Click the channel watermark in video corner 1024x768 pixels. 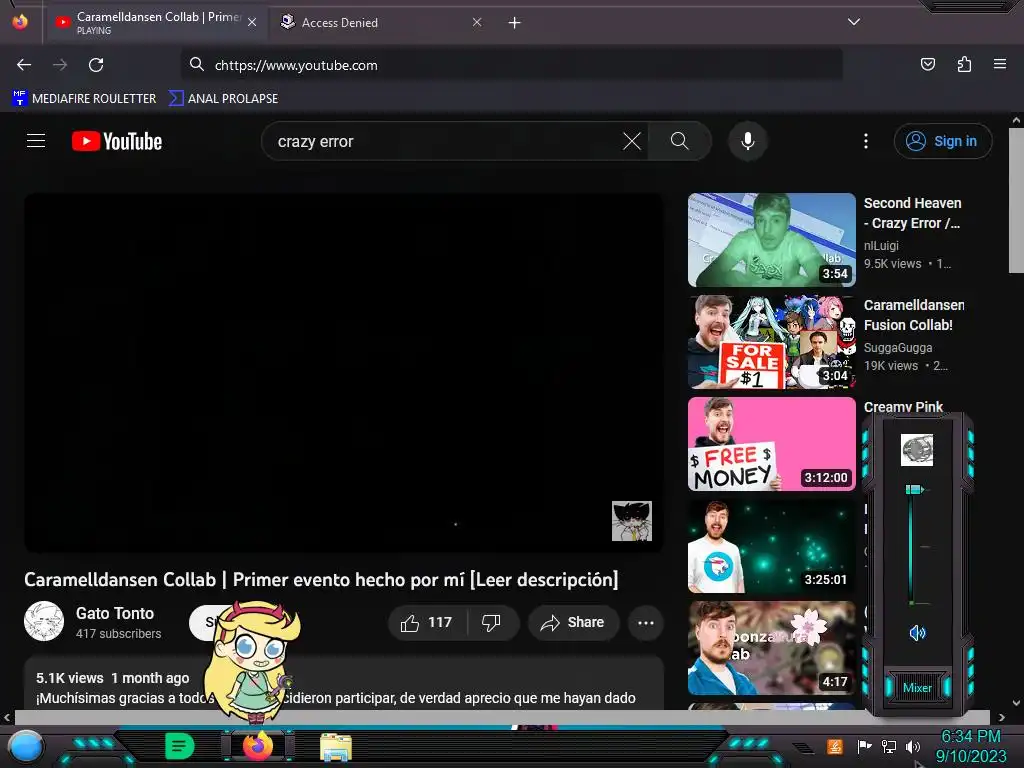(632, 521)
